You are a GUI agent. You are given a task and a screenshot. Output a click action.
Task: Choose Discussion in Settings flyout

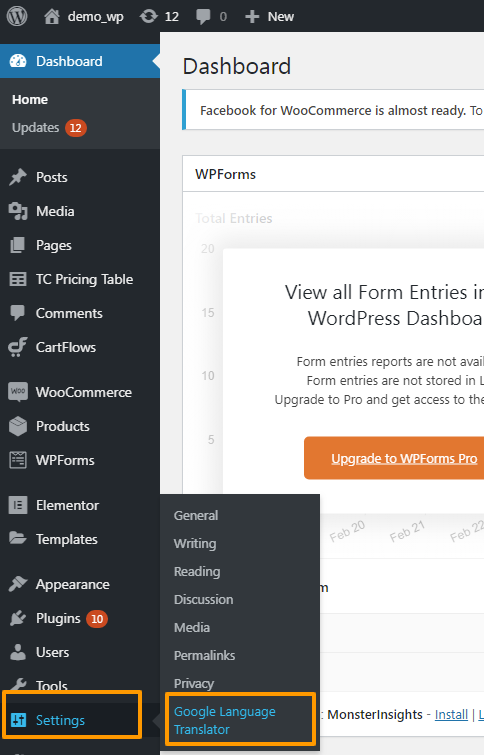tap(203, 599)
